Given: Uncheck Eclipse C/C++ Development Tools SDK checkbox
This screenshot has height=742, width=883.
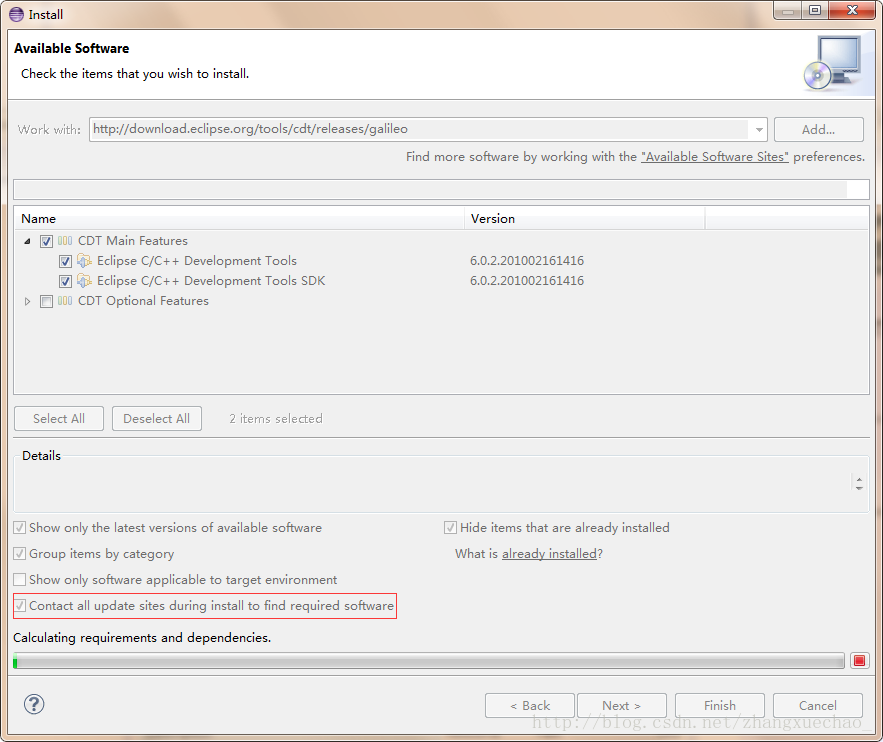Looking at the screenshot, I should point(65,281).
